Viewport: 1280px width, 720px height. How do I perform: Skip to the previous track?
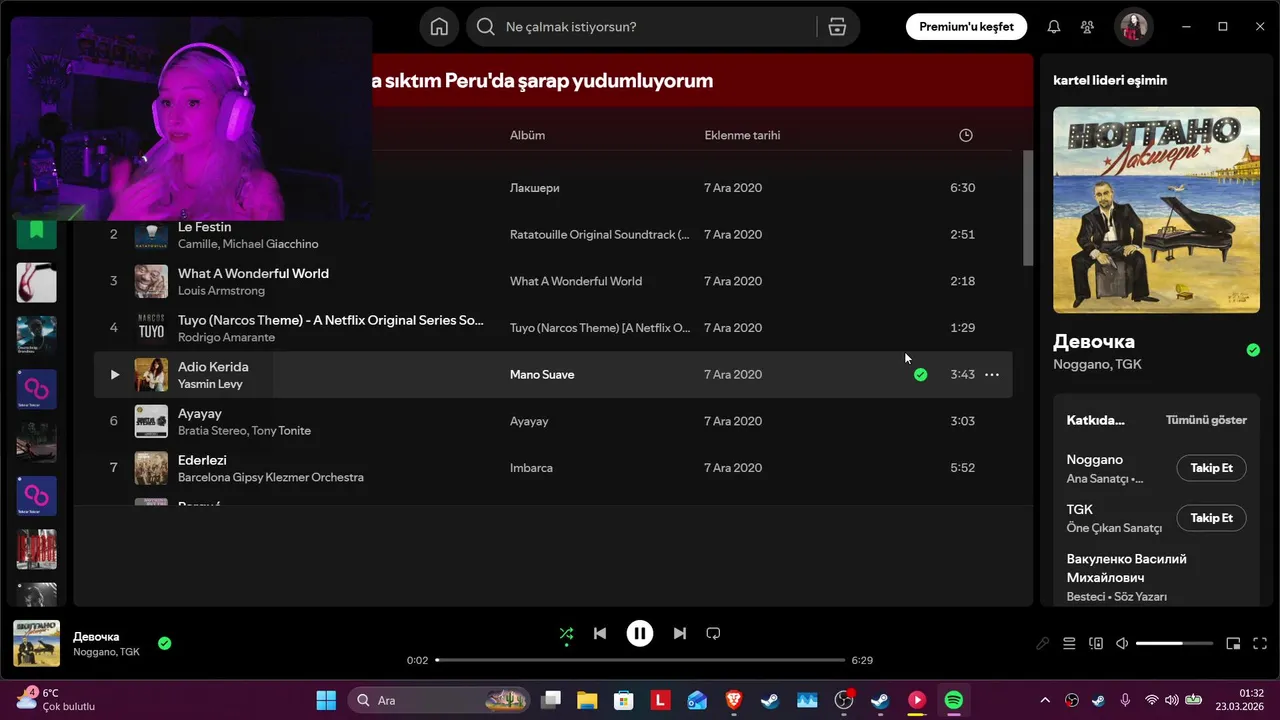599,633
